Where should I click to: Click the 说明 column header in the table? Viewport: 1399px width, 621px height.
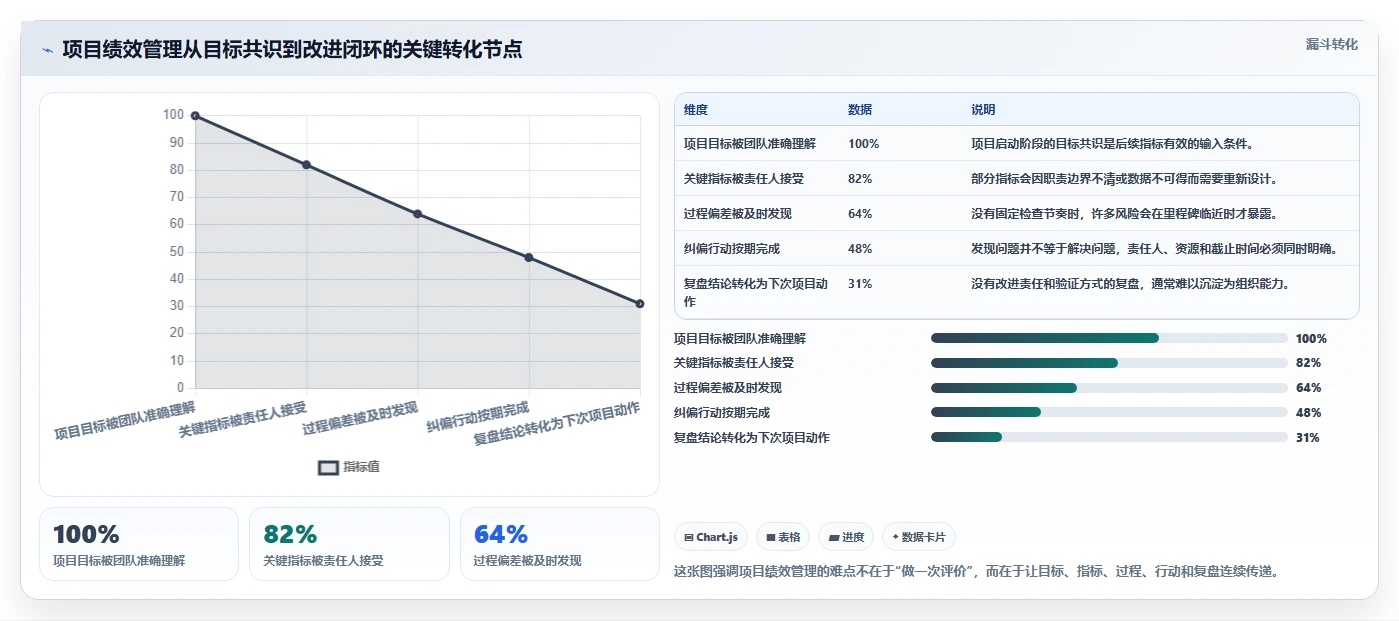983,110
